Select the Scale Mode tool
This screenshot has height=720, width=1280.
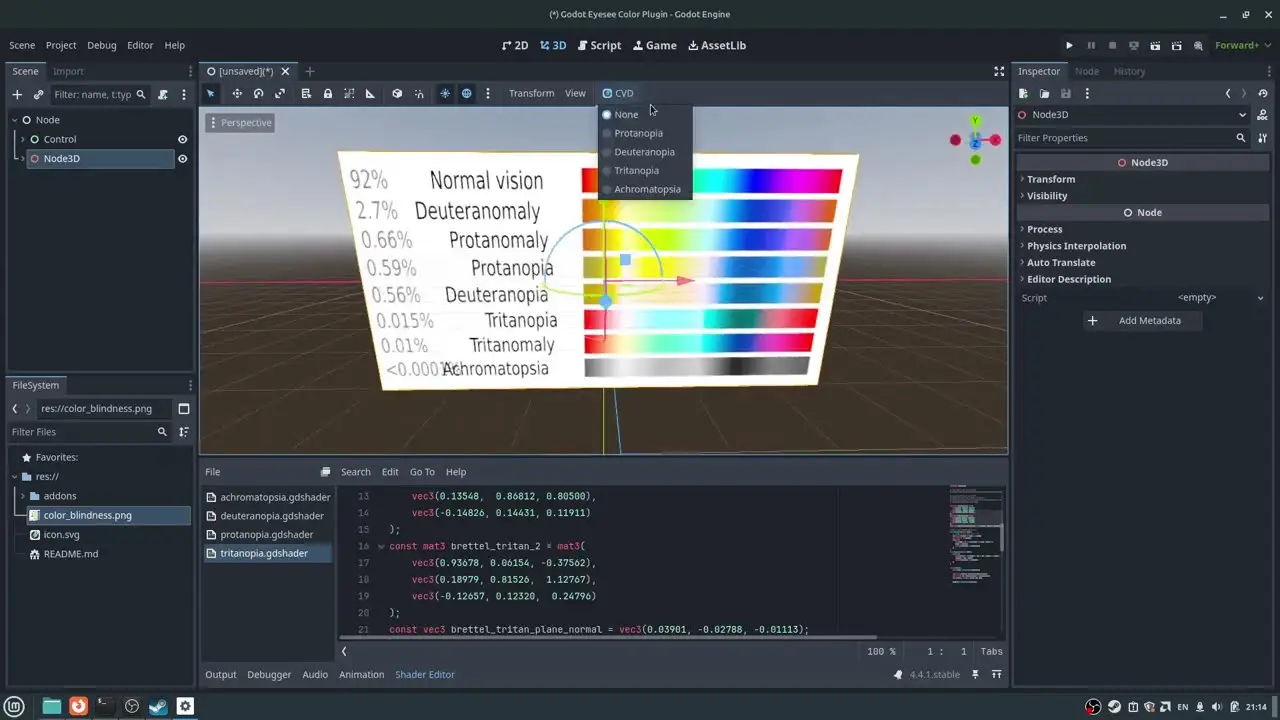click(280, 93)
